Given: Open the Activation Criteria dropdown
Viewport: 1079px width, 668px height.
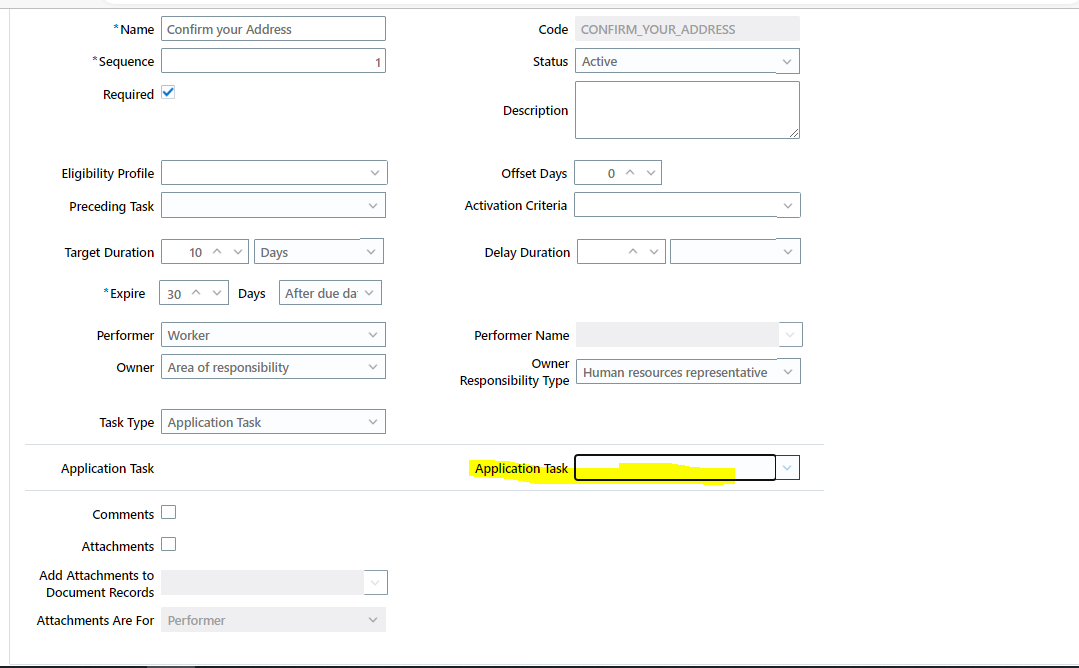Looking at the screenshot, I should pos(687,205).
